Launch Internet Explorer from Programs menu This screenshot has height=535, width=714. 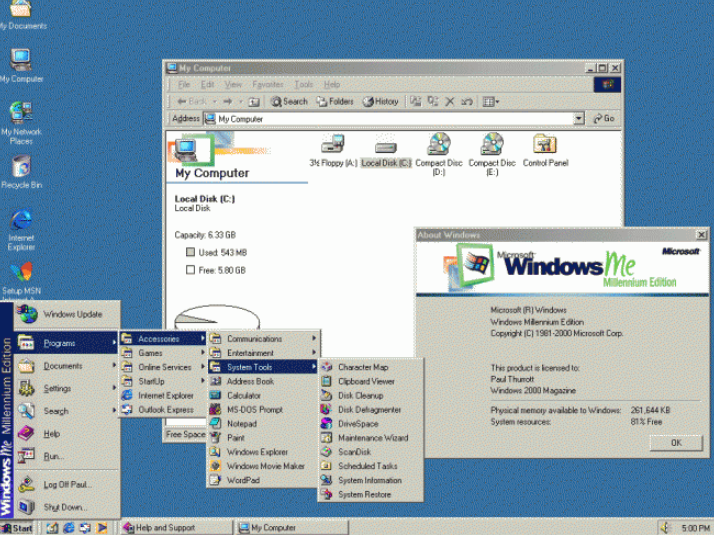point(163,395)
